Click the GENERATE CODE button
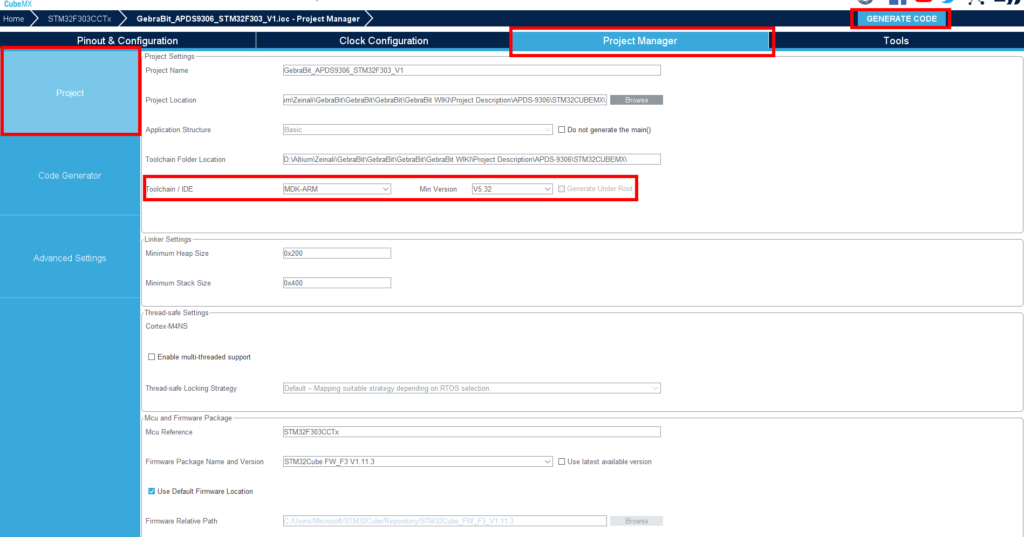1024x537 pixels. pyautogui.click(x=901, y=19)
